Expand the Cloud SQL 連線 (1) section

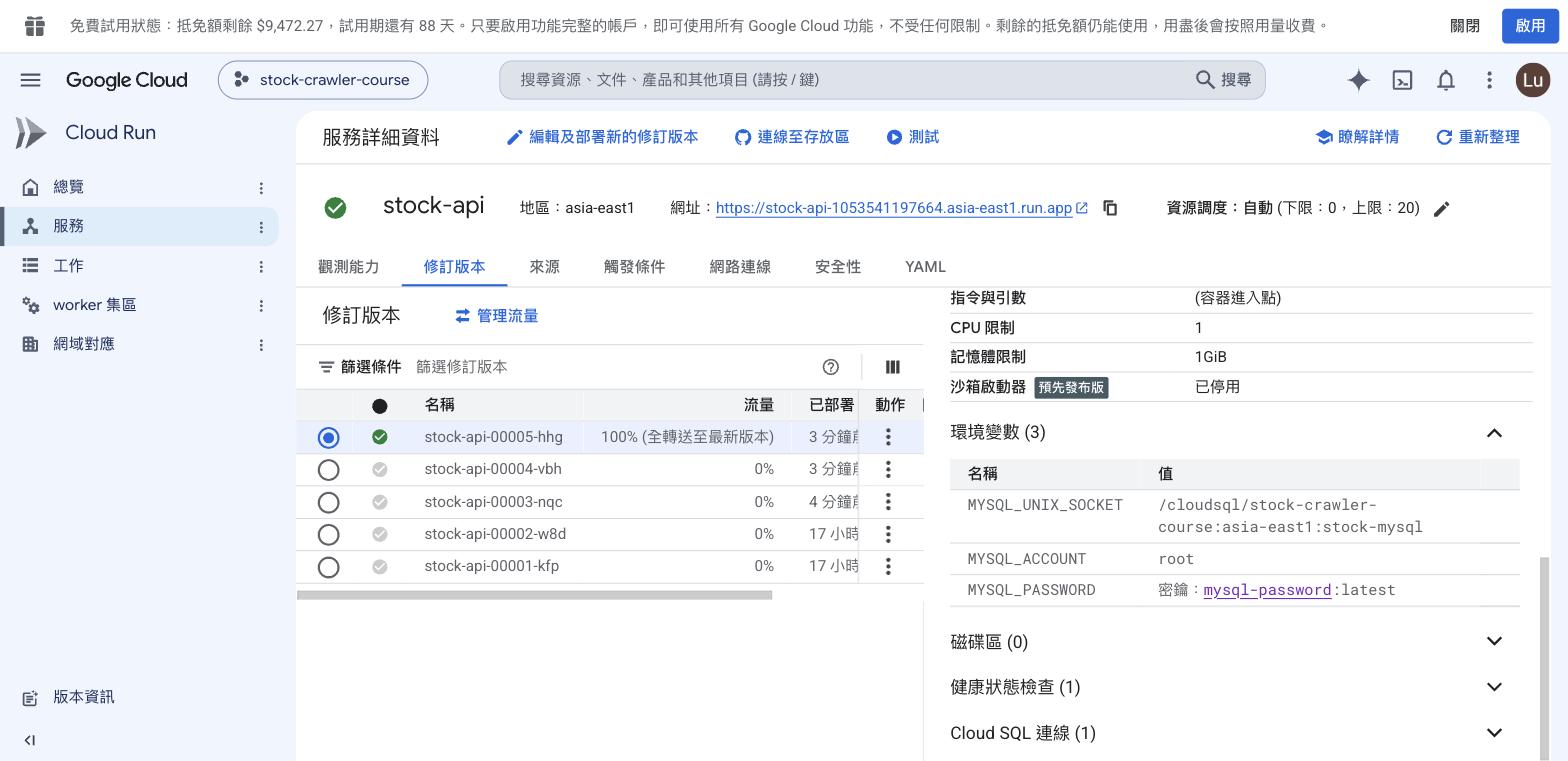click(1494, 733)
